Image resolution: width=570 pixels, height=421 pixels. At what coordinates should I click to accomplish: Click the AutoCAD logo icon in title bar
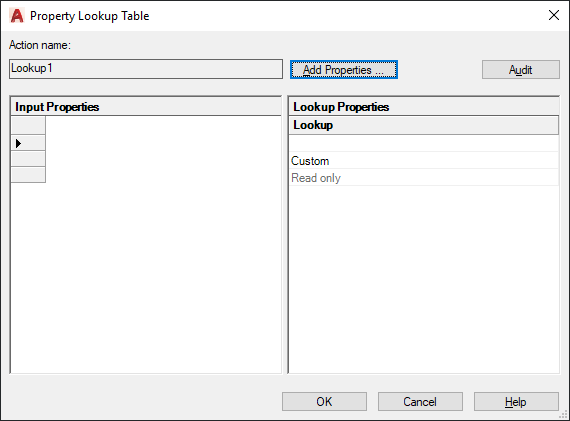click(x=16, y=16)
